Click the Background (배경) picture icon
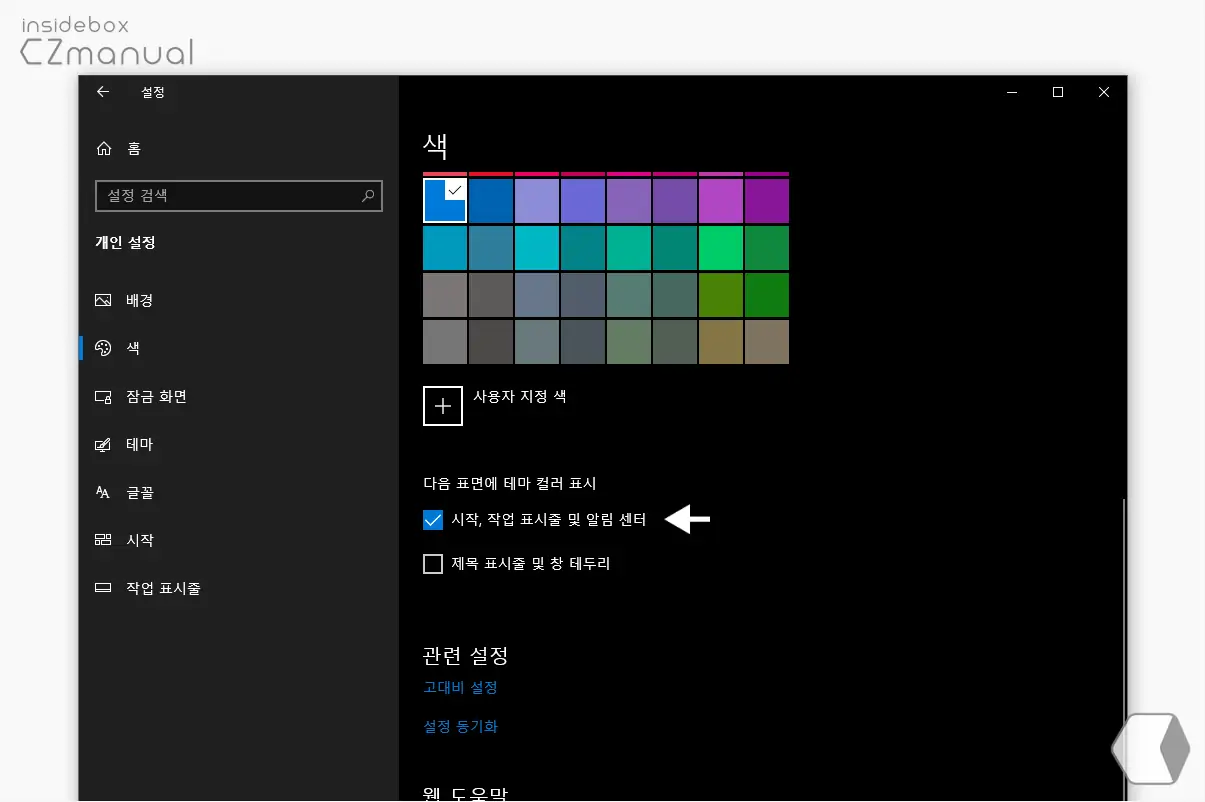Screen dimensions: 1205x802 tap(103, 301)
